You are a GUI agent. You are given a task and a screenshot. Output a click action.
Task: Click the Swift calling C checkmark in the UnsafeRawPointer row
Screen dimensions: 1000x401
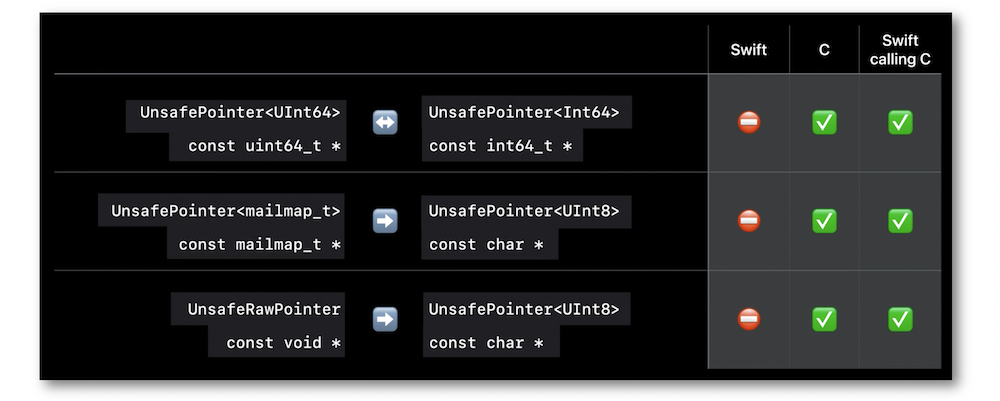tap(900, 319)
